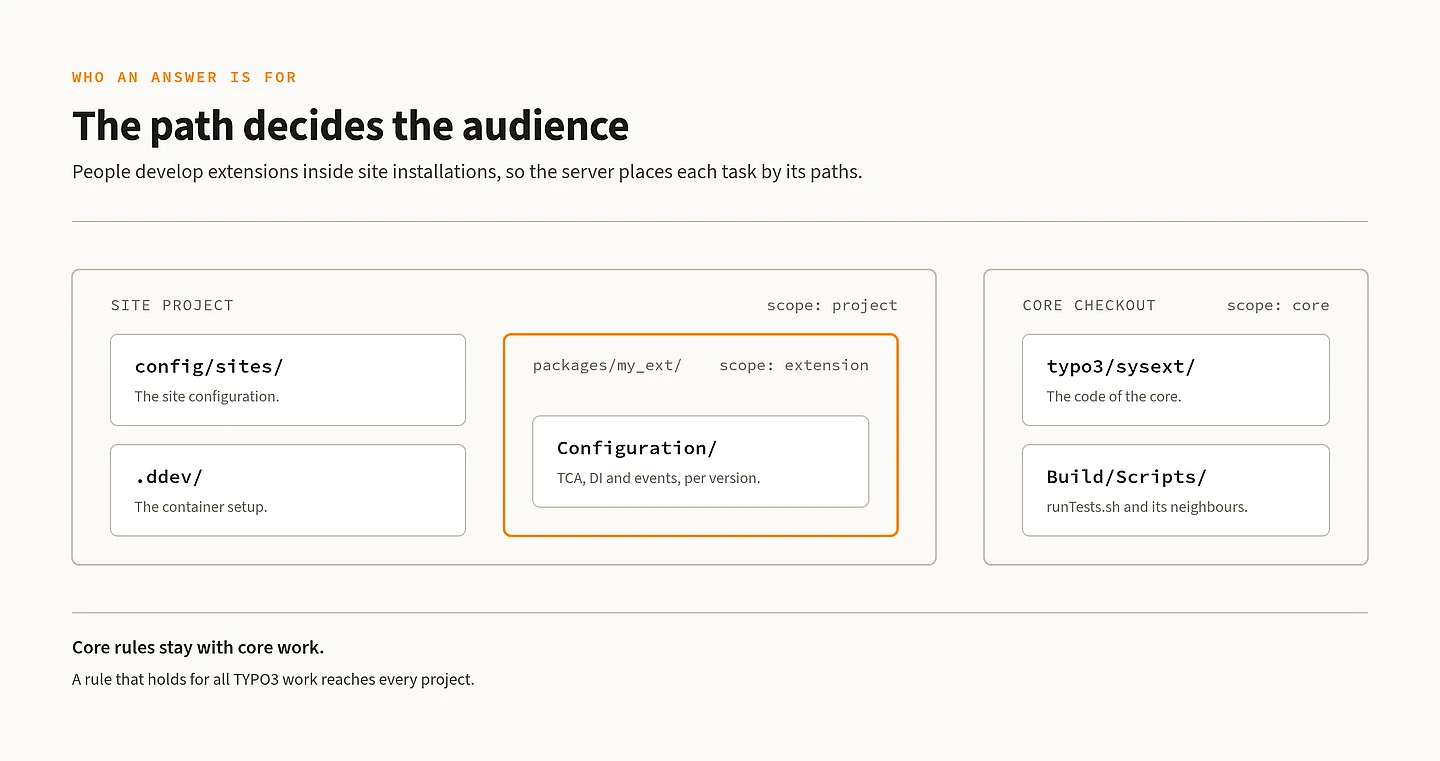
Task: Click 'runTests.sh and its neighbours.' text
Action: [x=1147, y=506]
